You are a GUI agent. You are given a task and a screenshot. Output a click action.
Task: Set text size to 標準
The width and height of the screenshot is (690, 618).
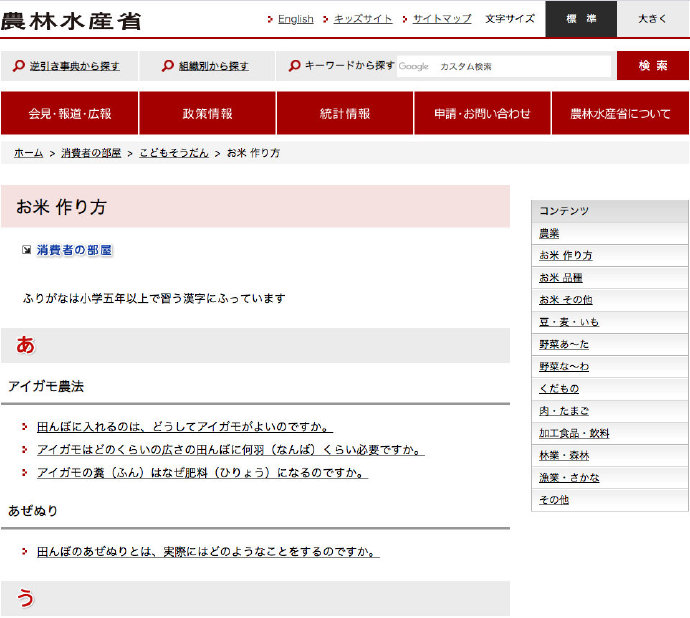581,19
